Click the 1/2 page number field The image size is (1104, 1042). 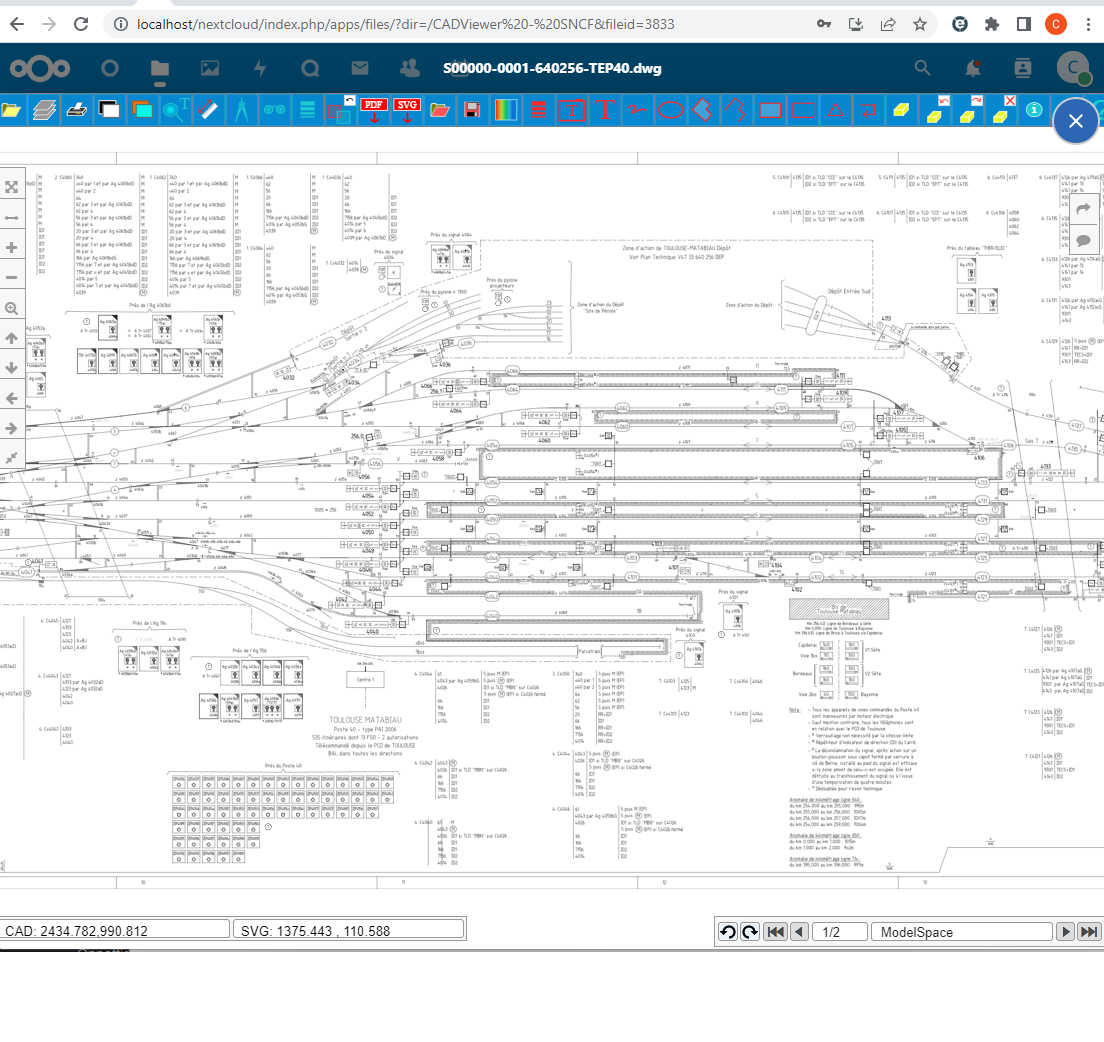(x=839, y=931)
